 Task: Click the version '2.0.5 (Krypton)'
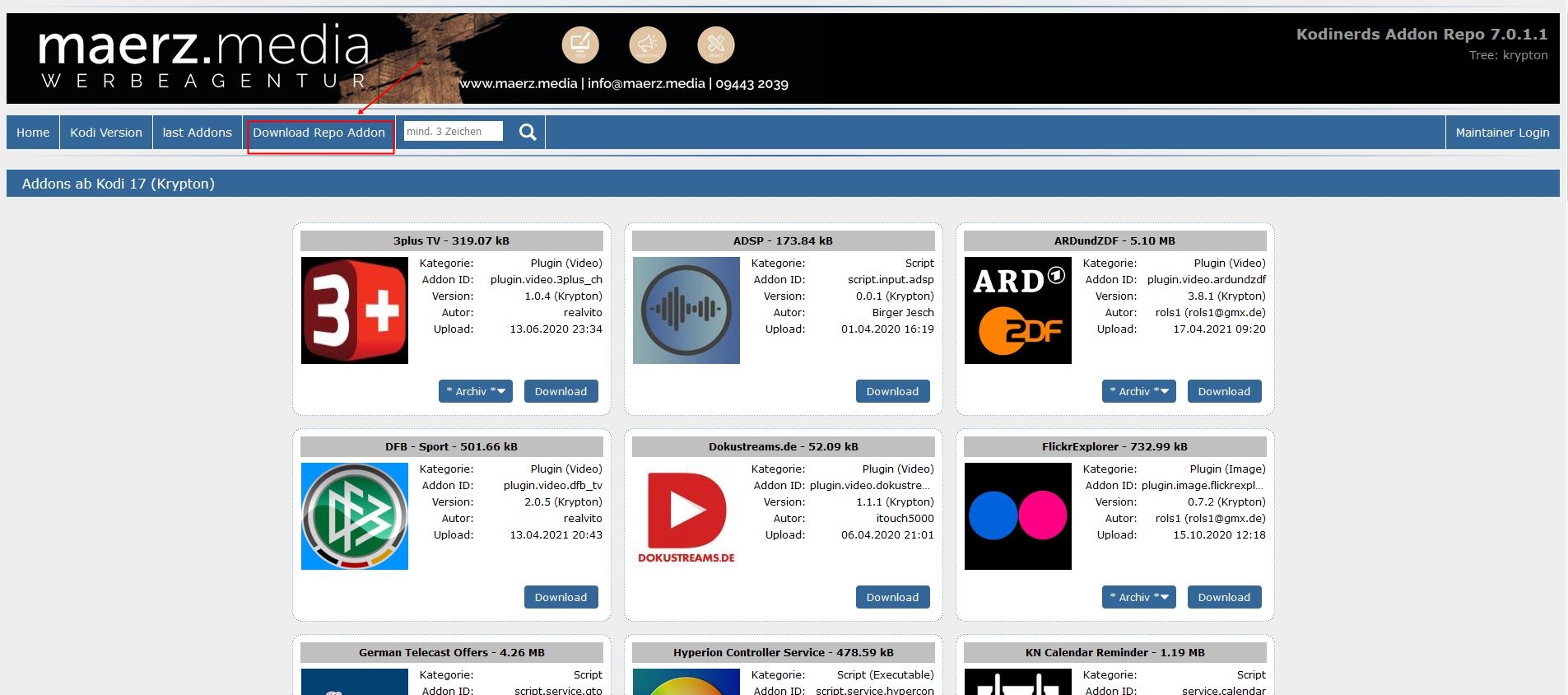coord(563,501)
